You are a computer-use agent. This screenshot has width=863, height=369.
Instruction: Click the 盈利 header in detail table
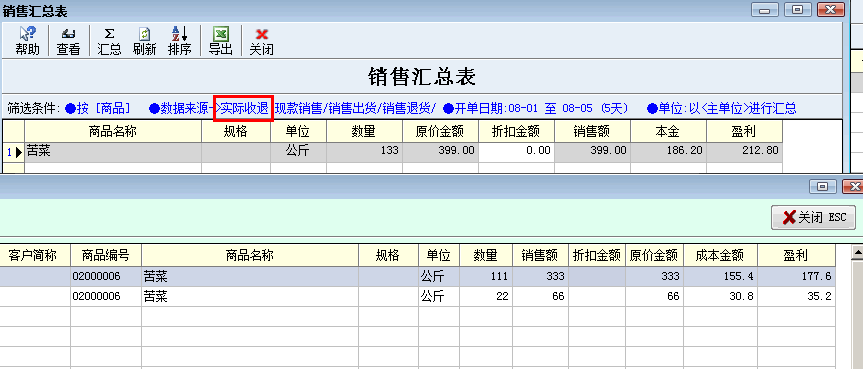point(796,256)
